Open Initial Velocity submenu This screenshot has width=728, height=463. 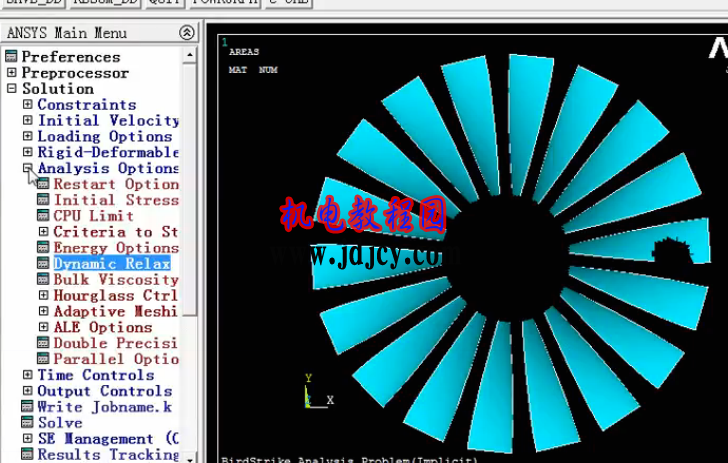108,120
